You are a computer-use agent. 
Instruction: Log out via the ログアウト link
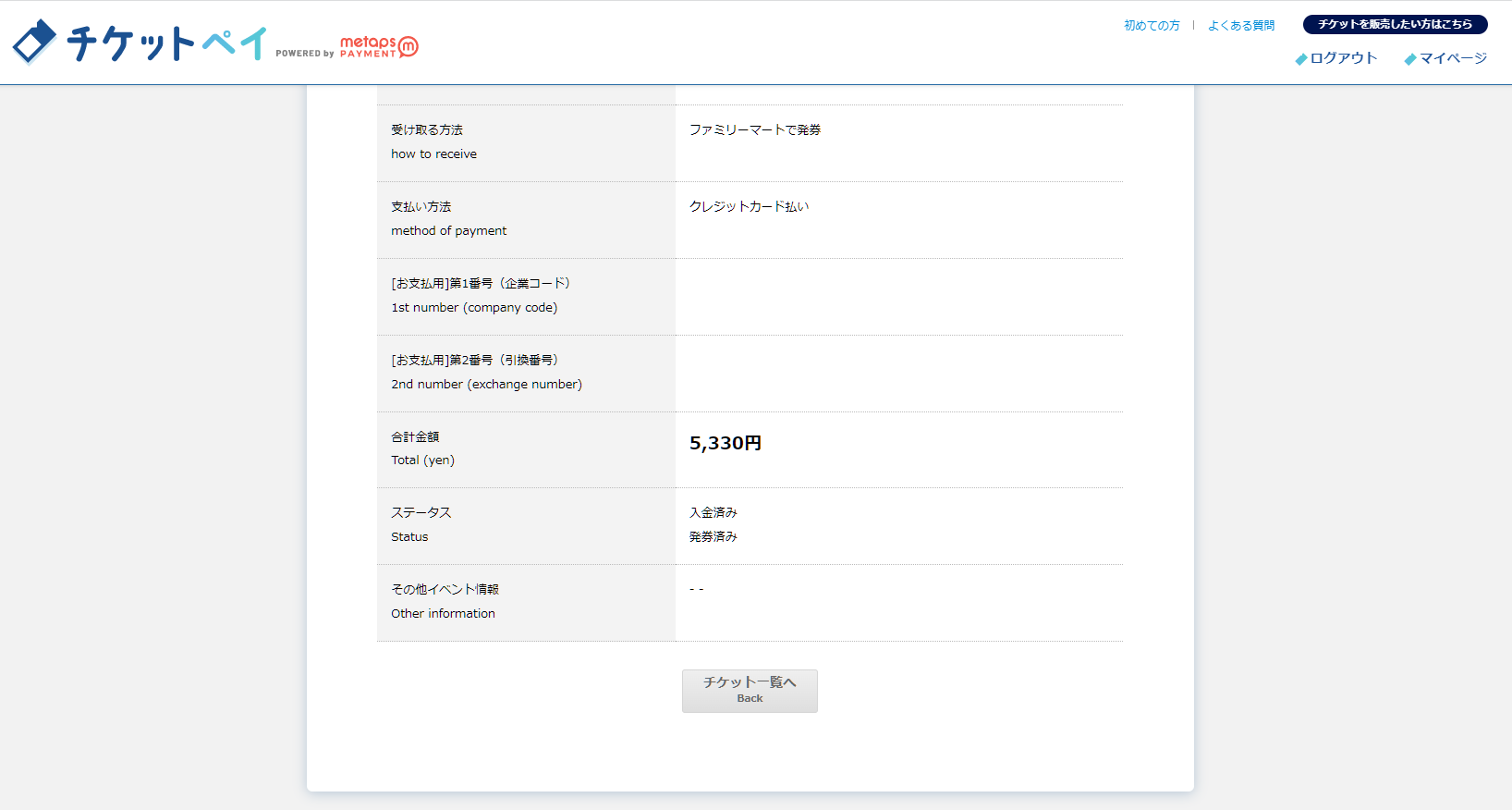[1344, 58]
